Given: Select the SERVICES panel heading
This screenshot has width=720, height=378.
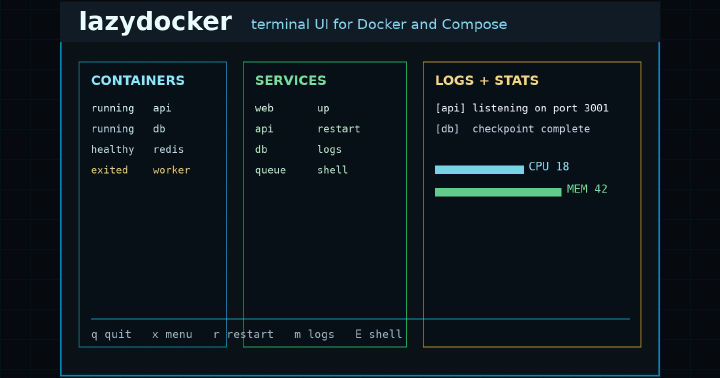Looking at the screenshot, I should [291, 80].
